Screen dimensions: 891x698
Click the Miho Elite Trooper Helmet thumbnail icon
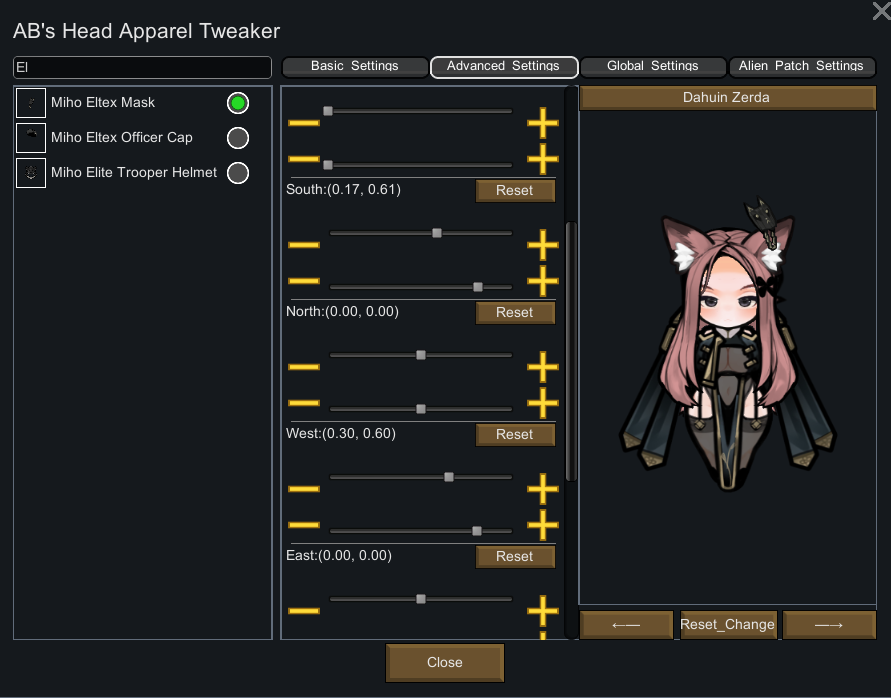31,173
